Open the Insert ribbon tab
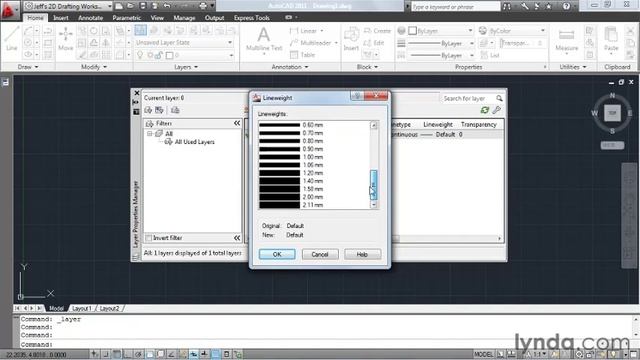640x360 pixels. pos(61,18)
